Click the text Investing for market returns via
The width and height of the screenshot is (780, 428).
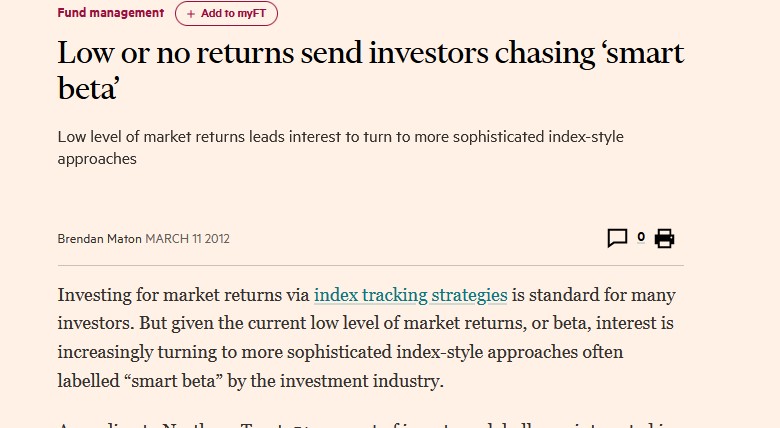pyautogui.click(x=184, y=295)
